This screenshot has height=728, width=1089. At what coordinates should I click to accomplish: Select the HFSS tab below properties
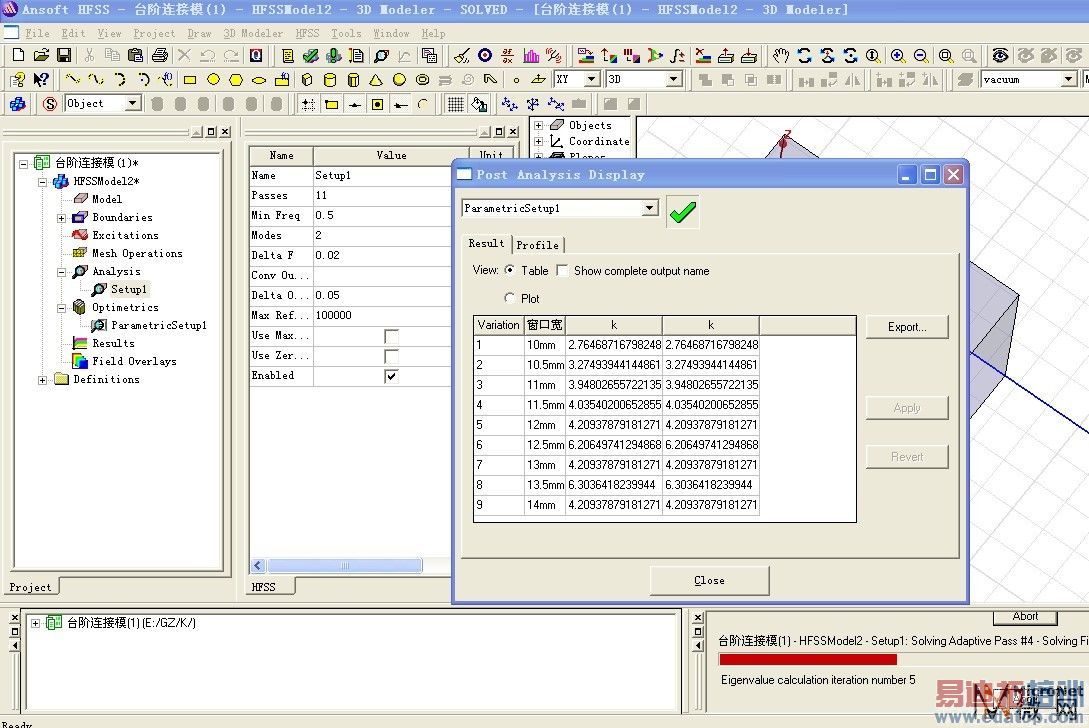pyautogui.click(x=264, y=587)
